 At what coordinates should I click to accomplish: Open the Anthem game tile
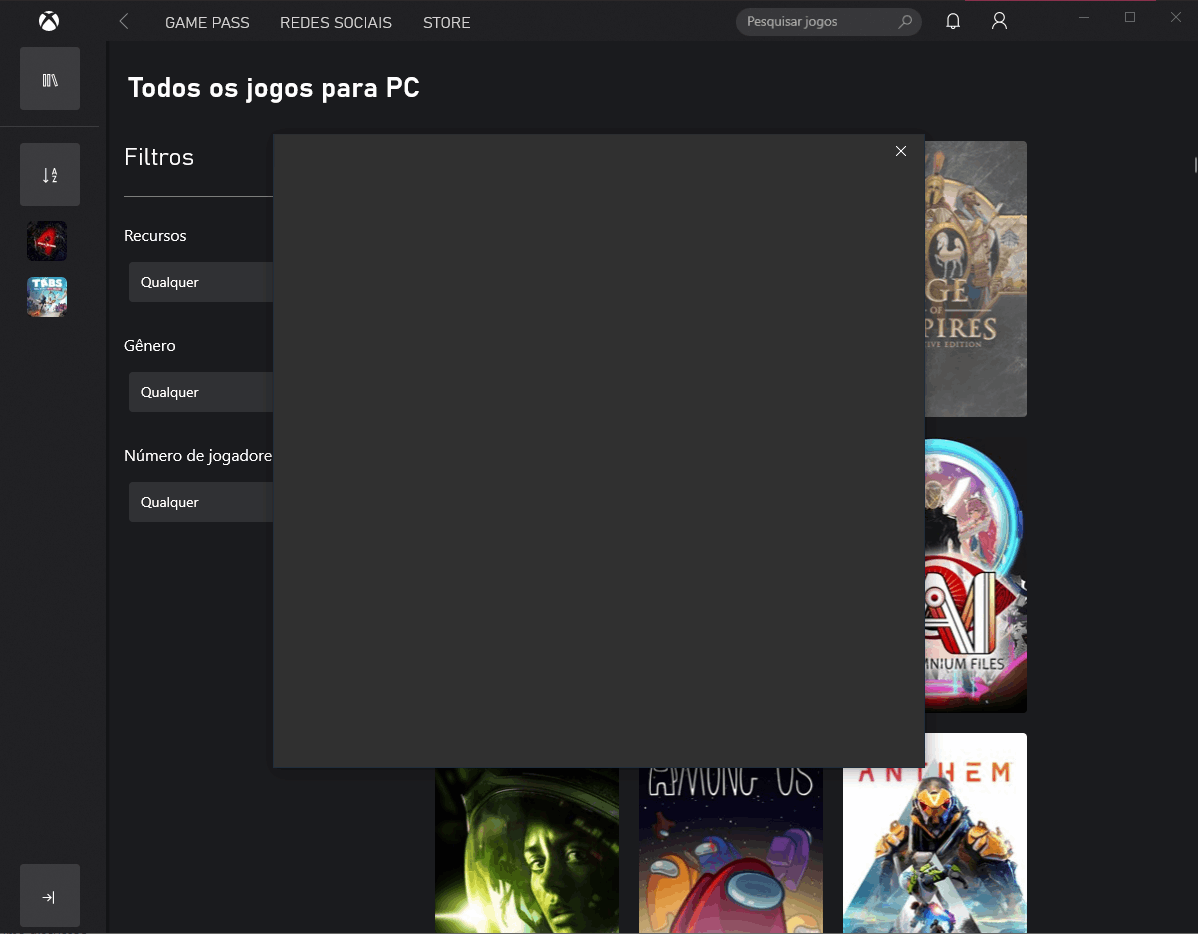tap(934, 833)
